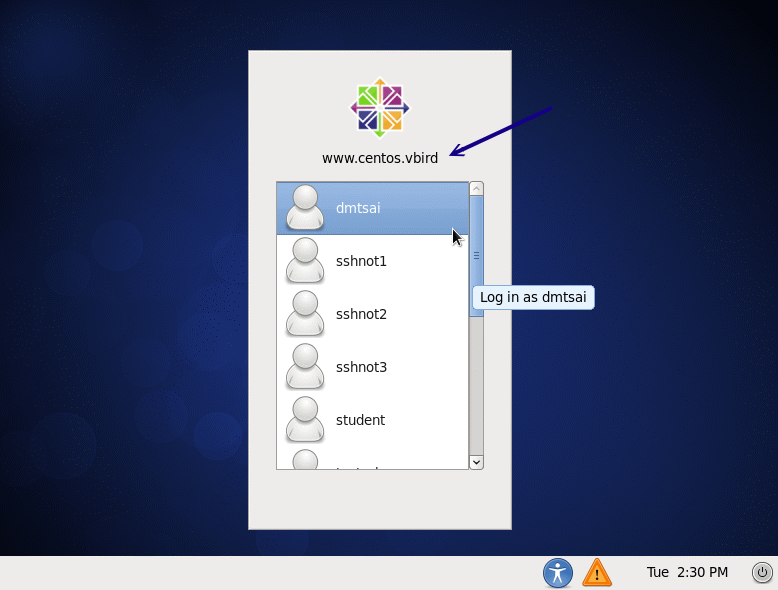Open the power shutdown options button
This screenshot has height=590, width=778.
pos(762,573)
